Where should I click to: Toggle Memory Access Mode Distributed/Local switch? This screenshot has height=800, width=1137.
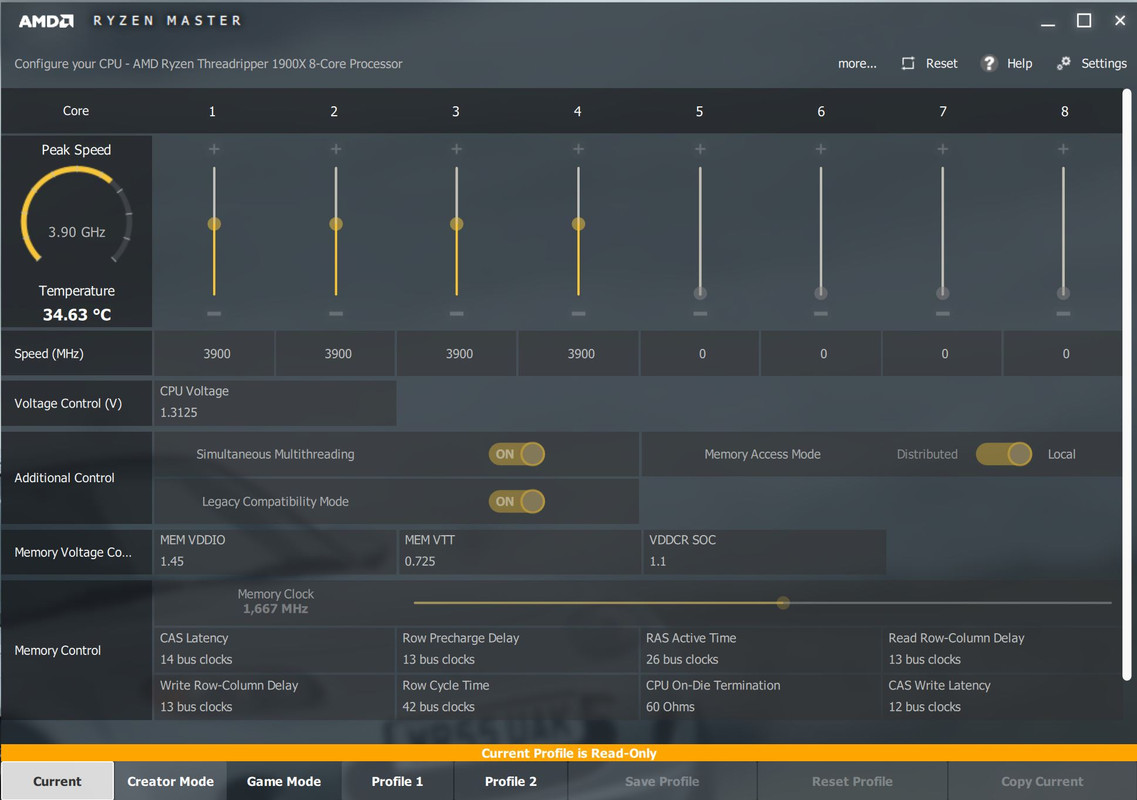point(1004,454)
